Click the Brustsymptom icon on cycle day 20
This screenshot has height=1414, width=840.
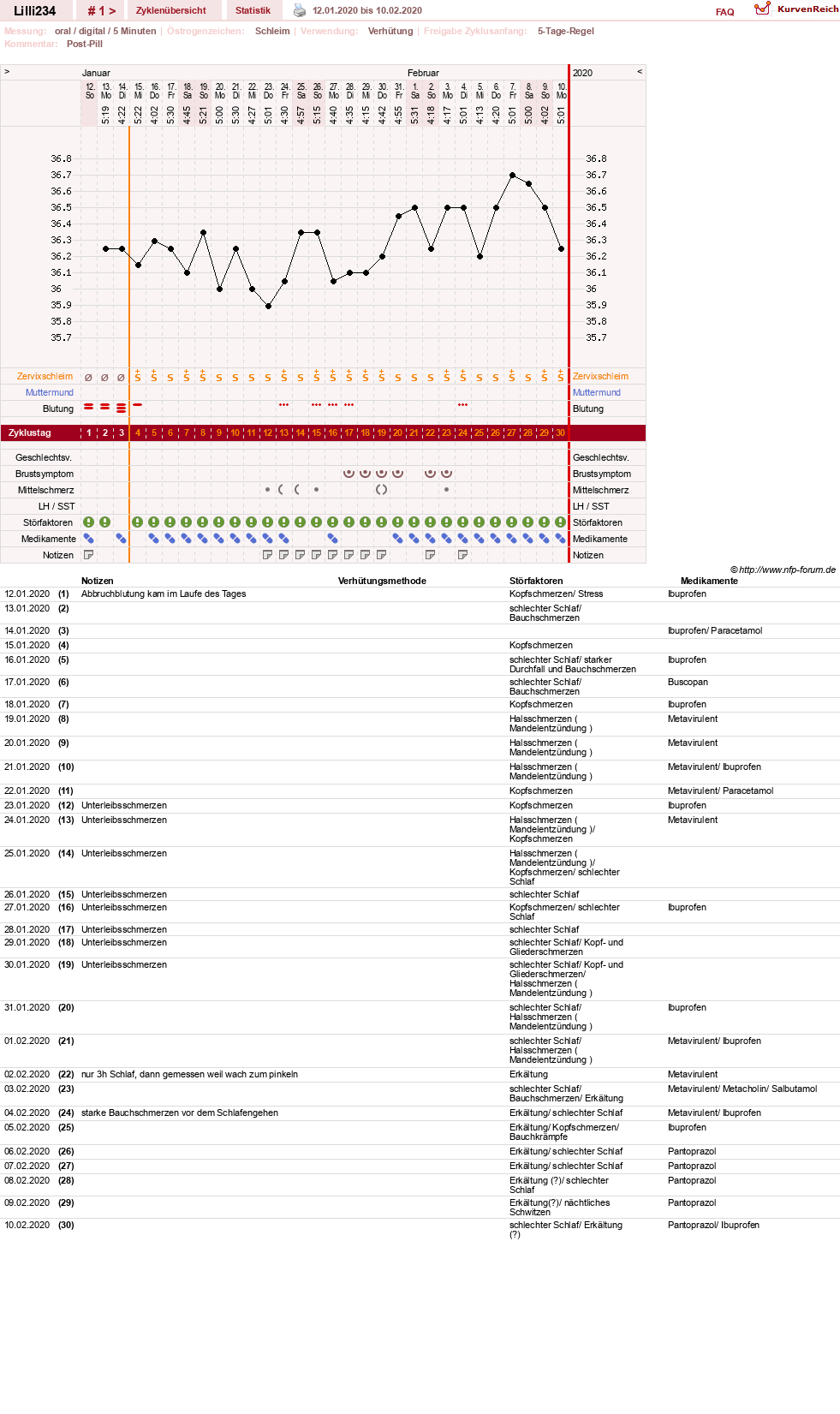397,473
